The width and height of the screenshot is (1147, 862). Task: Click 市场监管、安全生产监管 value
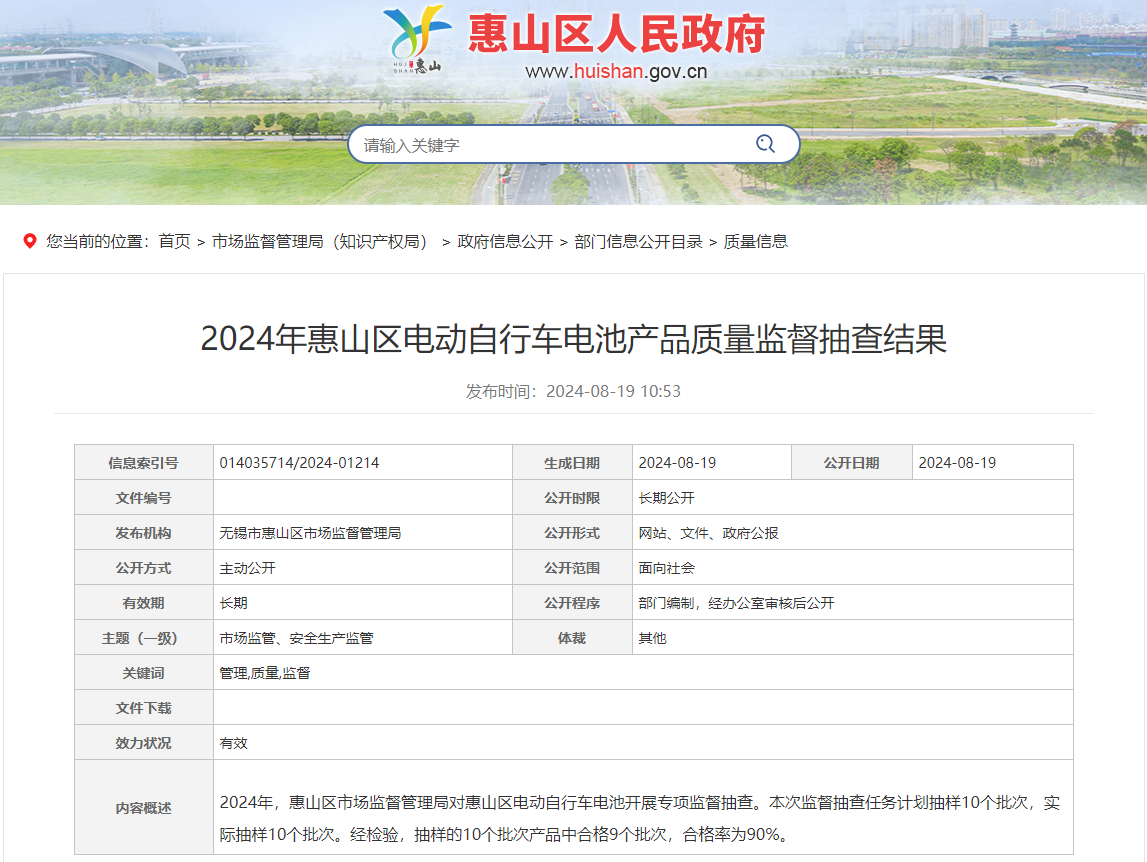pos(296,638)
